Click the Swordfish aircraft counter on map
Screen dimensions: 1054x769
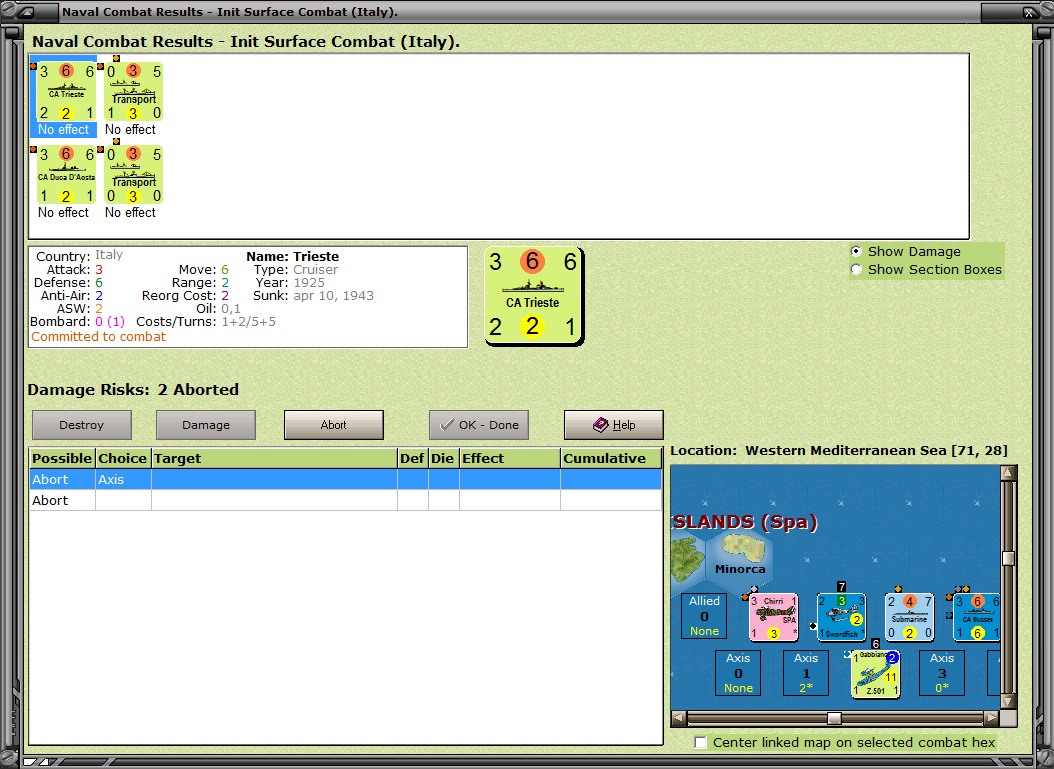[x=841, y=616]
